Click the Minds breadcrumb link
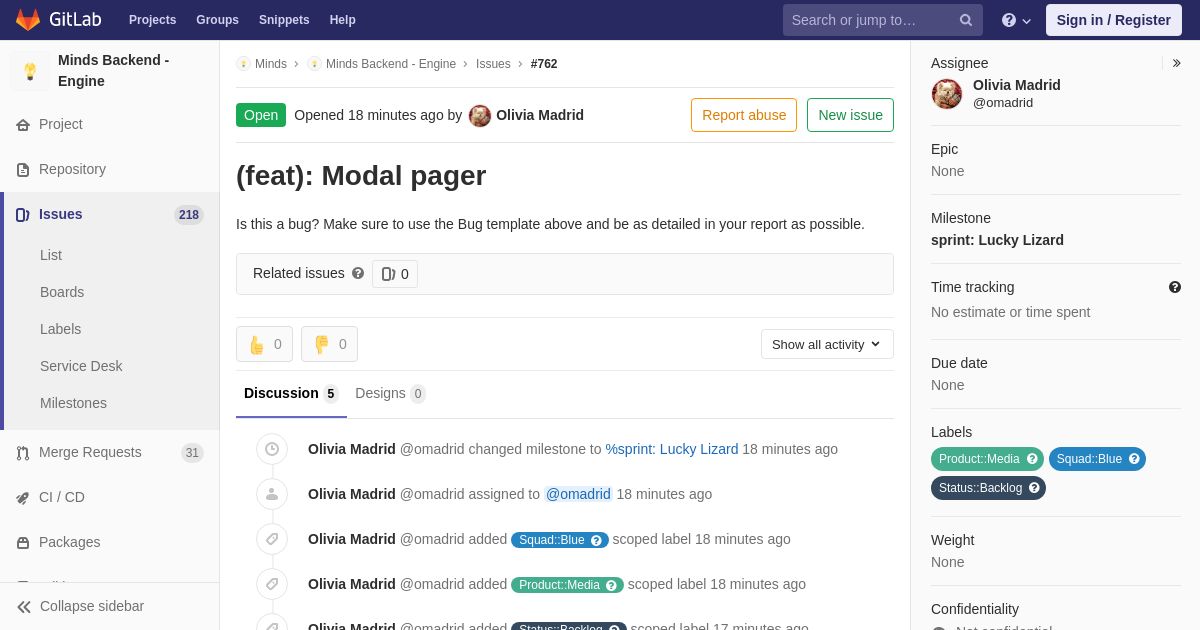 (x=270, y=64)
